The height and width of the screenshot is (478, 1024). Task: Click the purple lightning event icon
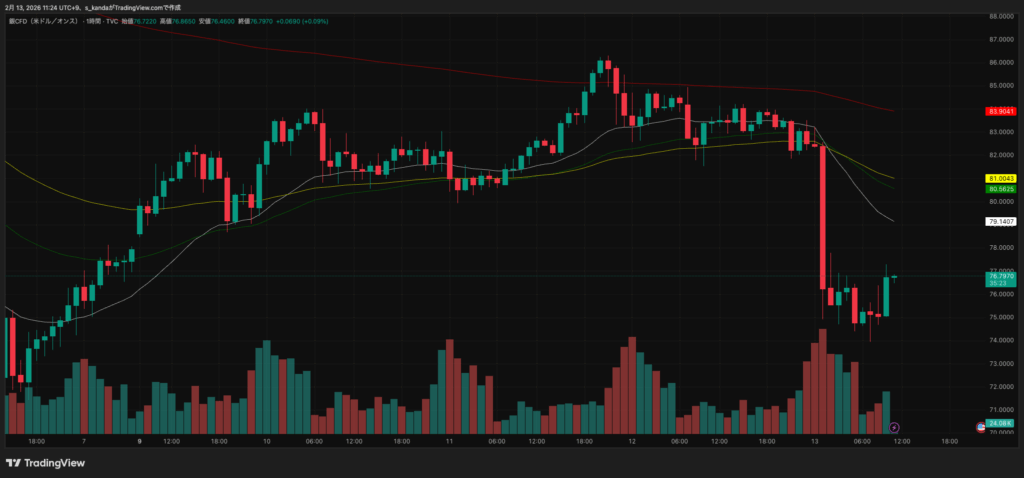pos(894,427)
